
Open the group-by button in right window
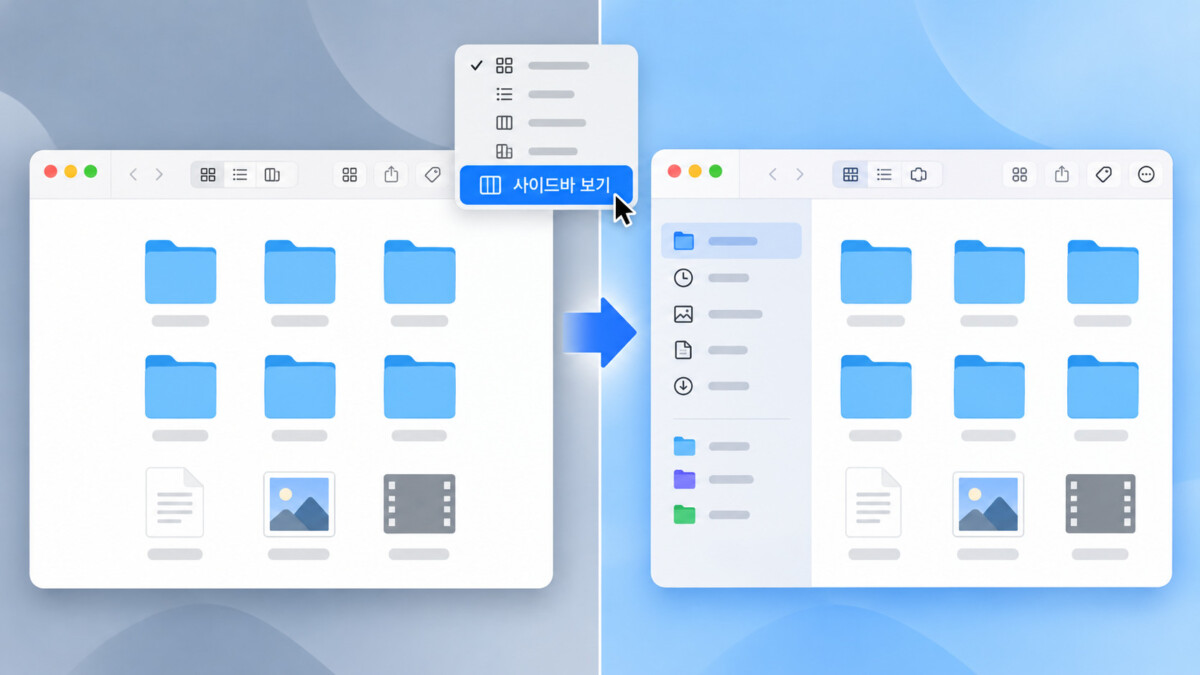[1020, 175]
